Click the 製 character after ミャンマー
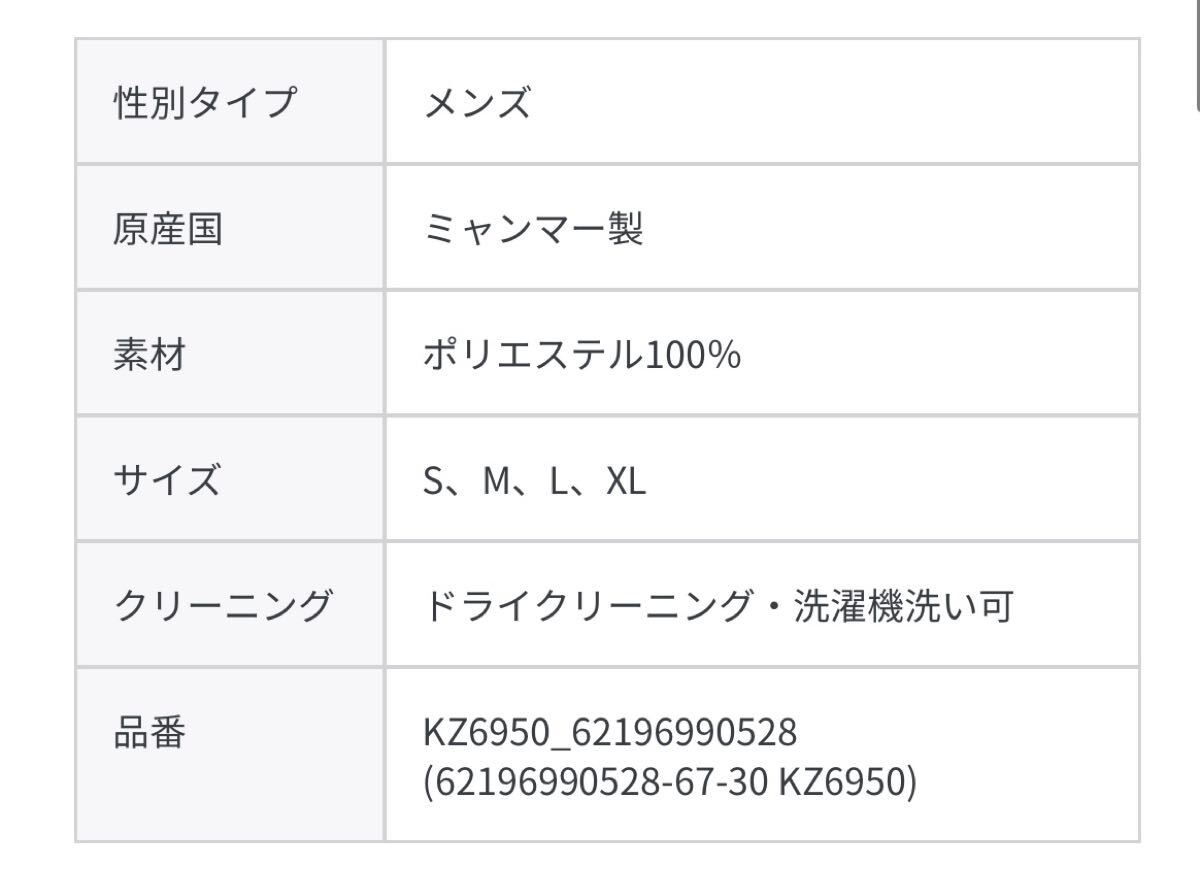This screenshot has height=882, width=1200. tap(625, 229)
